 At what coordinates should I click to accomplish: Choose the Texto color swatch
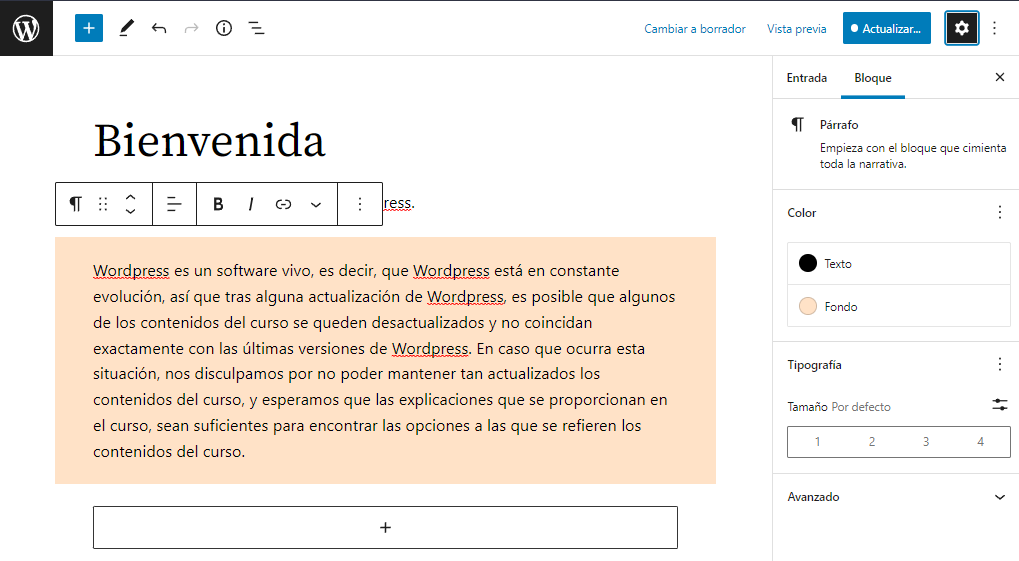[899, 263]
